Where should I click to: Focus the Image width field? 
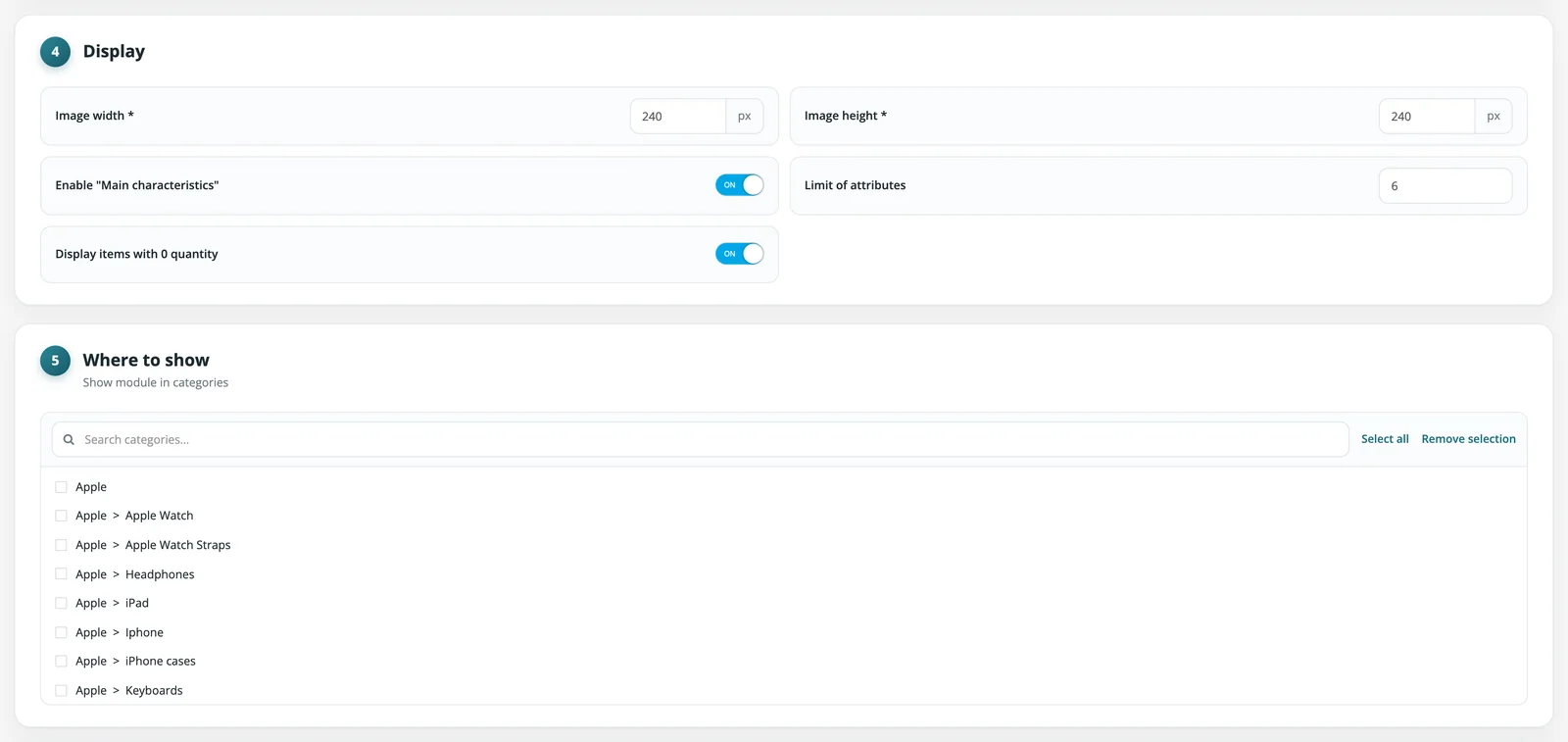click(x=678, y=117)
